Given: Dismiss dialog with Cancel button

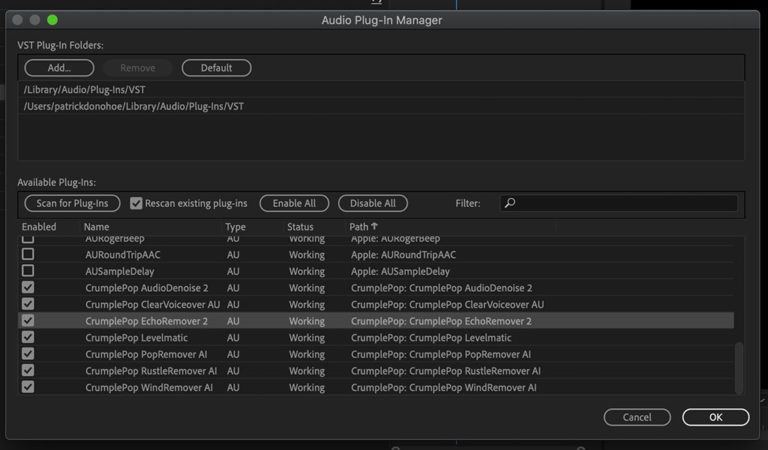Looking at the screenshot, I should [x=637, y=417].
